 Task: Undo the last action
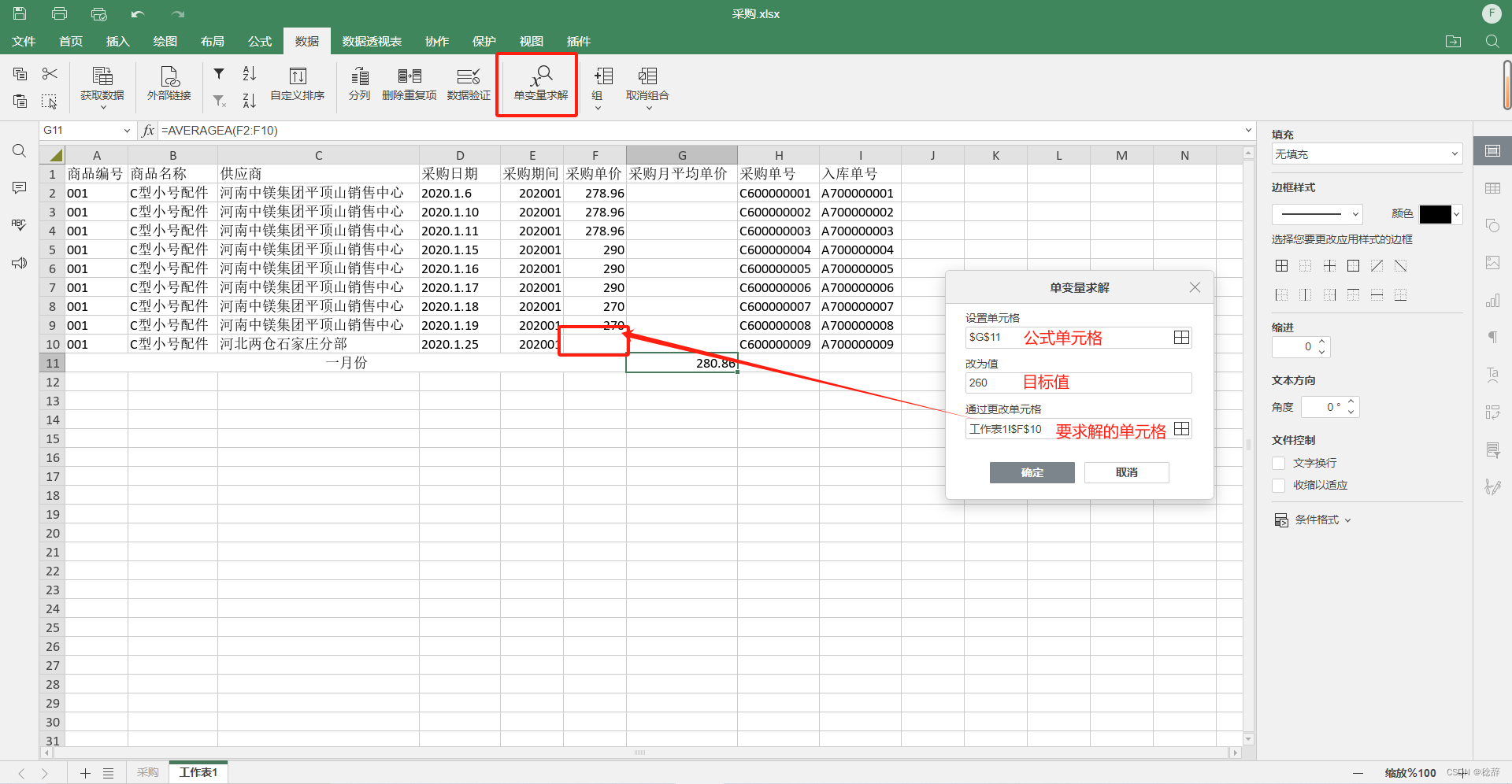click(x=138, y=13)
